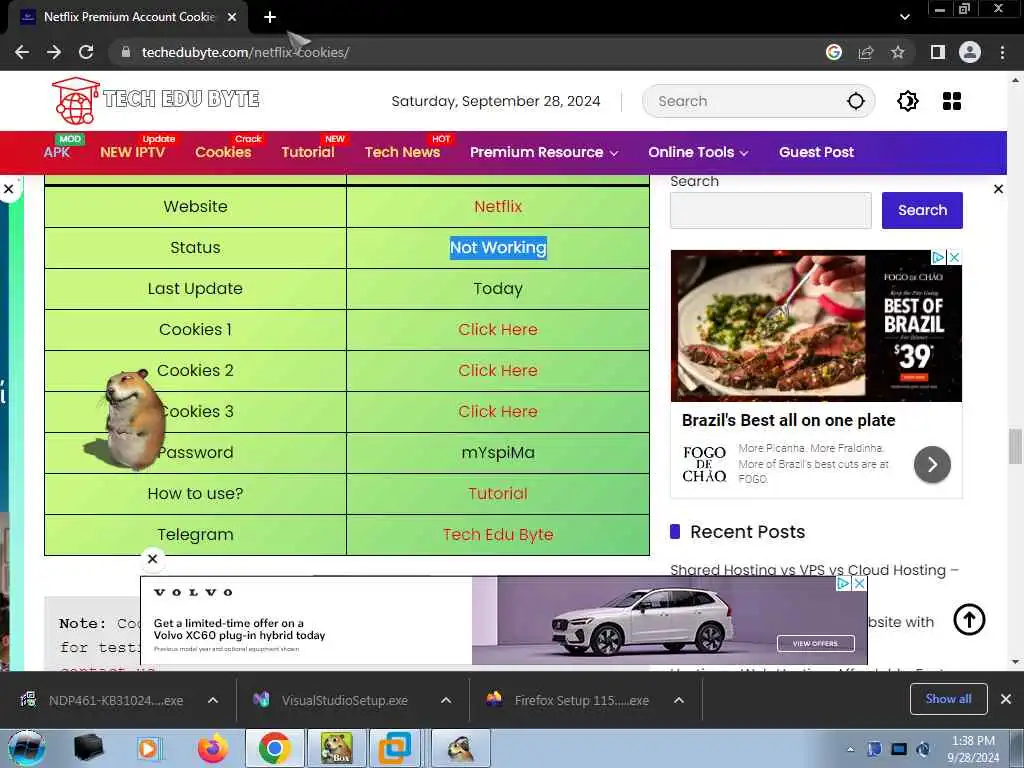Image resolution: width=1024 pixels, height=768 pixels.
Task: Expand the Premium Resource dropdown menu
Action: 543,152
